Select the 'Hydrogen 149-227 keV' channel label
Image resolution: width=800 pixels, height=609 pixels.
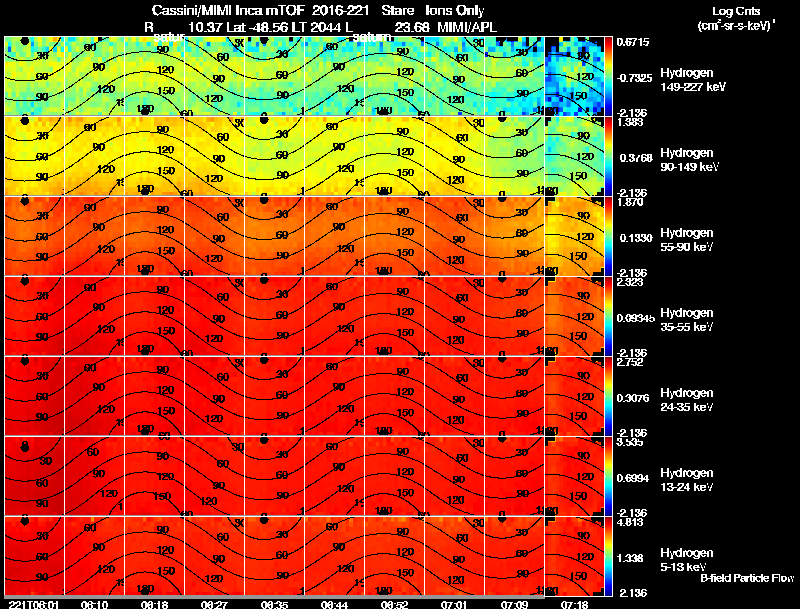coord(692,80)
